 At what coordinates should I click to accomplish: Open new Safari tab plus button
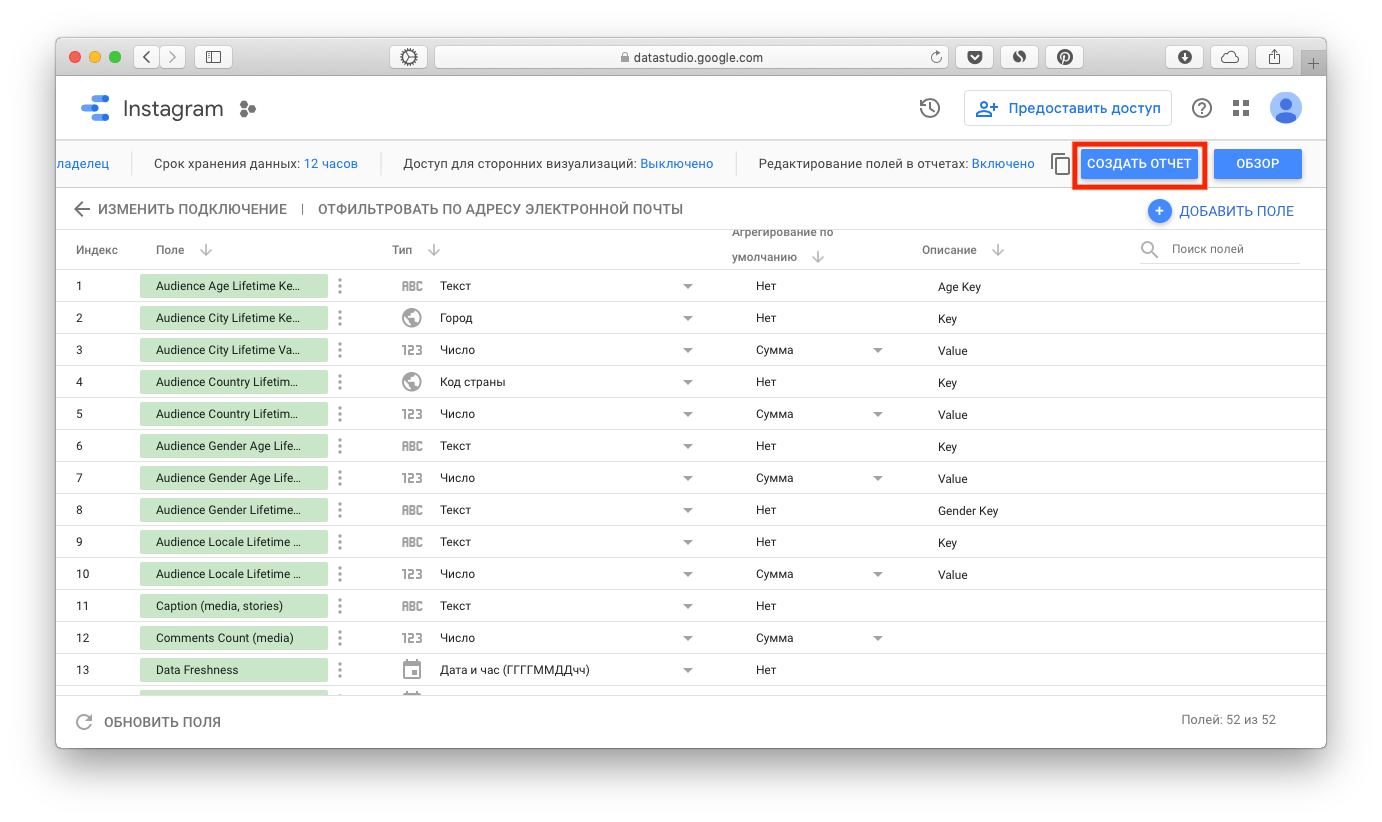point(1313,63)
